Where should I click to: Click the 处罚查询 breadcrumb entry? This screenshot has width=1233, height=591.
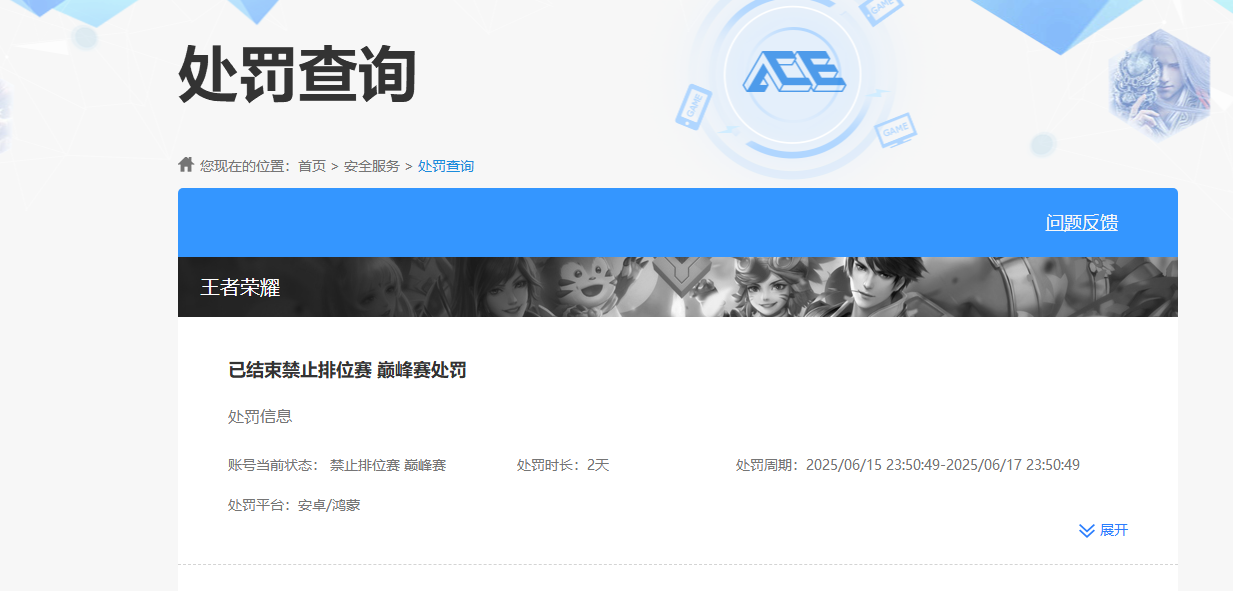coord(445,165)
